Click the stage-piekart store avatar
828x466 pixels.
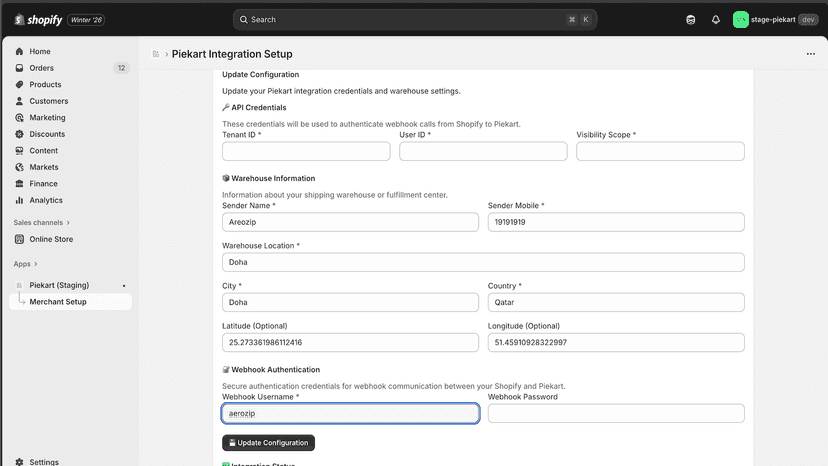740,20
